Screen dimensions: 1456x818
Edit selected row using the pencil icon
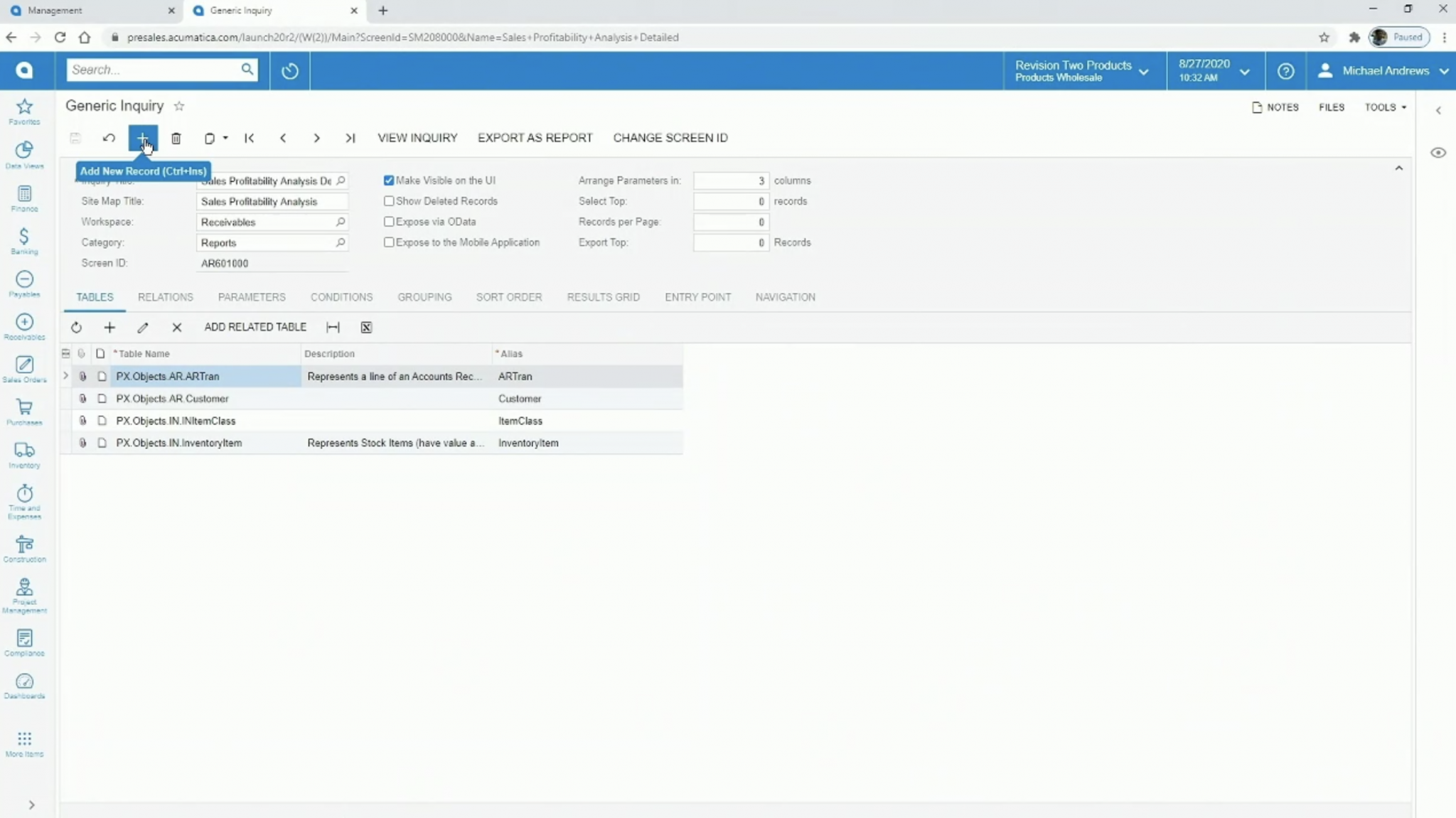142,327
